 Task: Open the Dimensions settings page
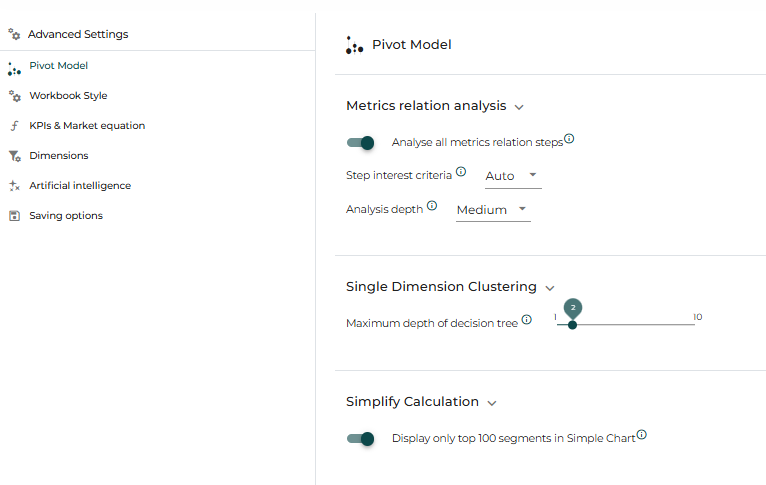(59, 156)
